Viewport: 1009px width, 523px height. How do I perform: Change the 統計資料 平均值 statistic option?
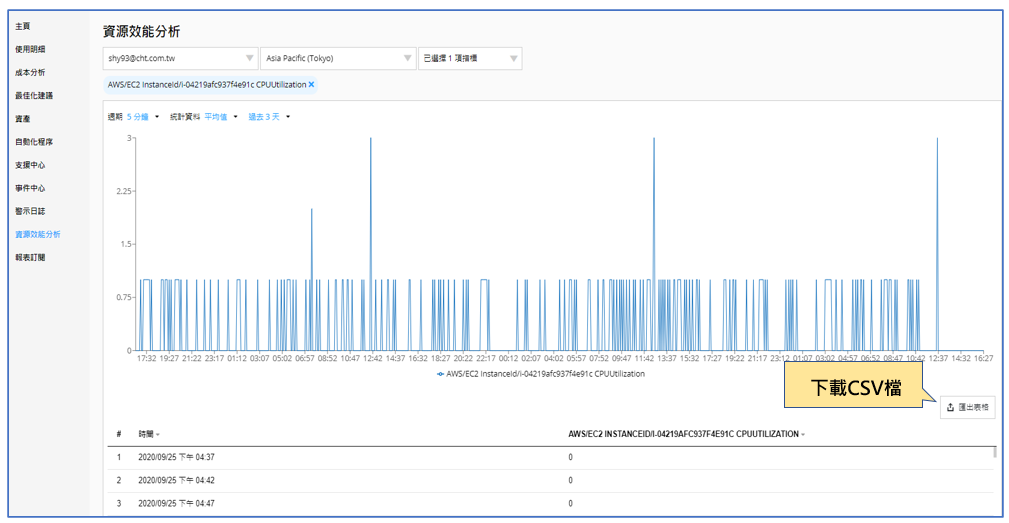tap(216, 117)
